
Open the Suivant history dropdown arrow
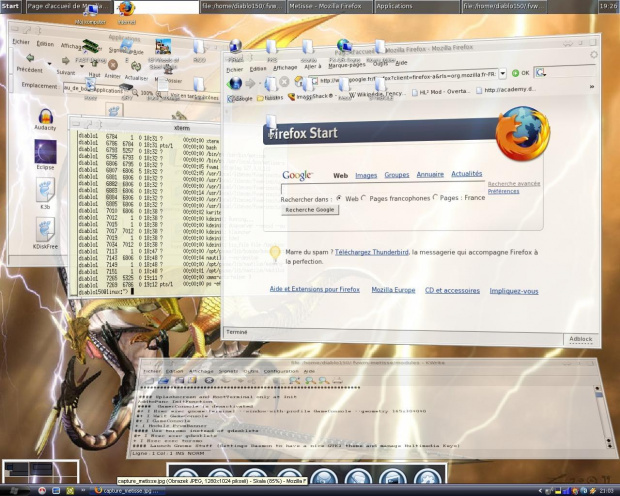pyautogui.click(x=82, y=66)
